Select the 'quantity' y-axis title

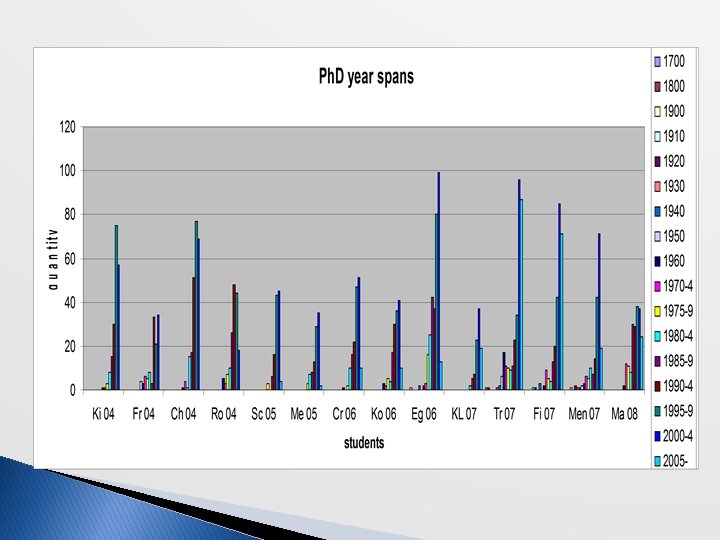[53, 259]
